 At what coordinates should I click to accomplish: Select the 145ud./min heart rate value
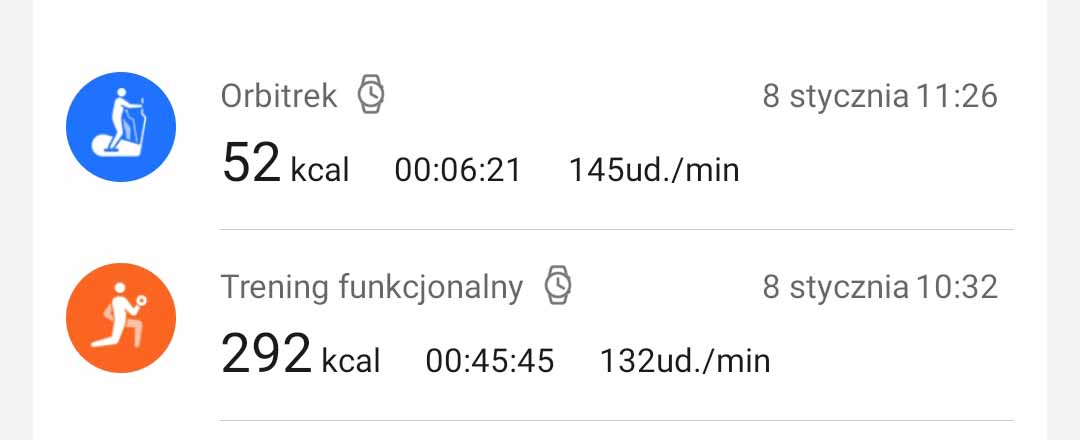click(654, 170)
